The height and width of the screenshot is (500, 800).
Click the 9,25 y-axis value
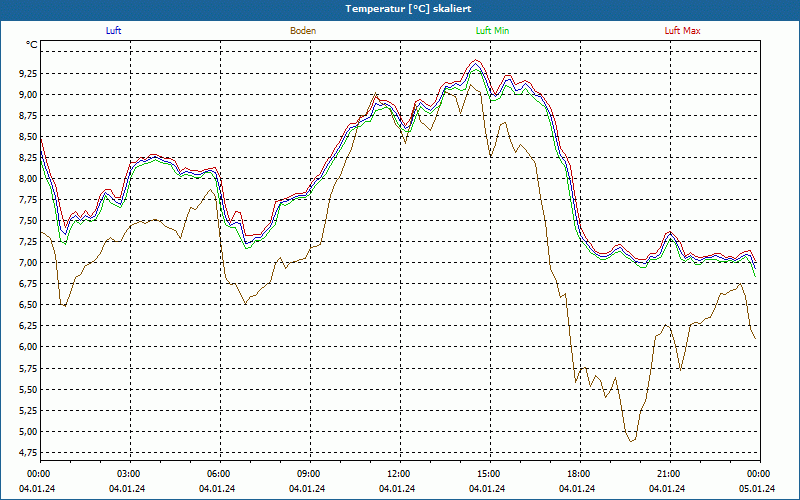click(28, 73)
